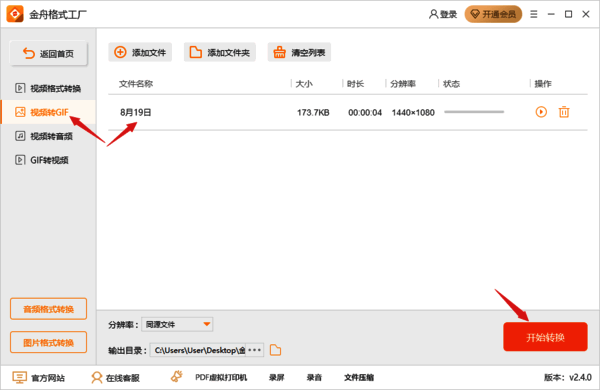The height and width of the screenshot is (390, 600).
Task: Click the 开通会员 membership button
Action: tap(493, 15)
